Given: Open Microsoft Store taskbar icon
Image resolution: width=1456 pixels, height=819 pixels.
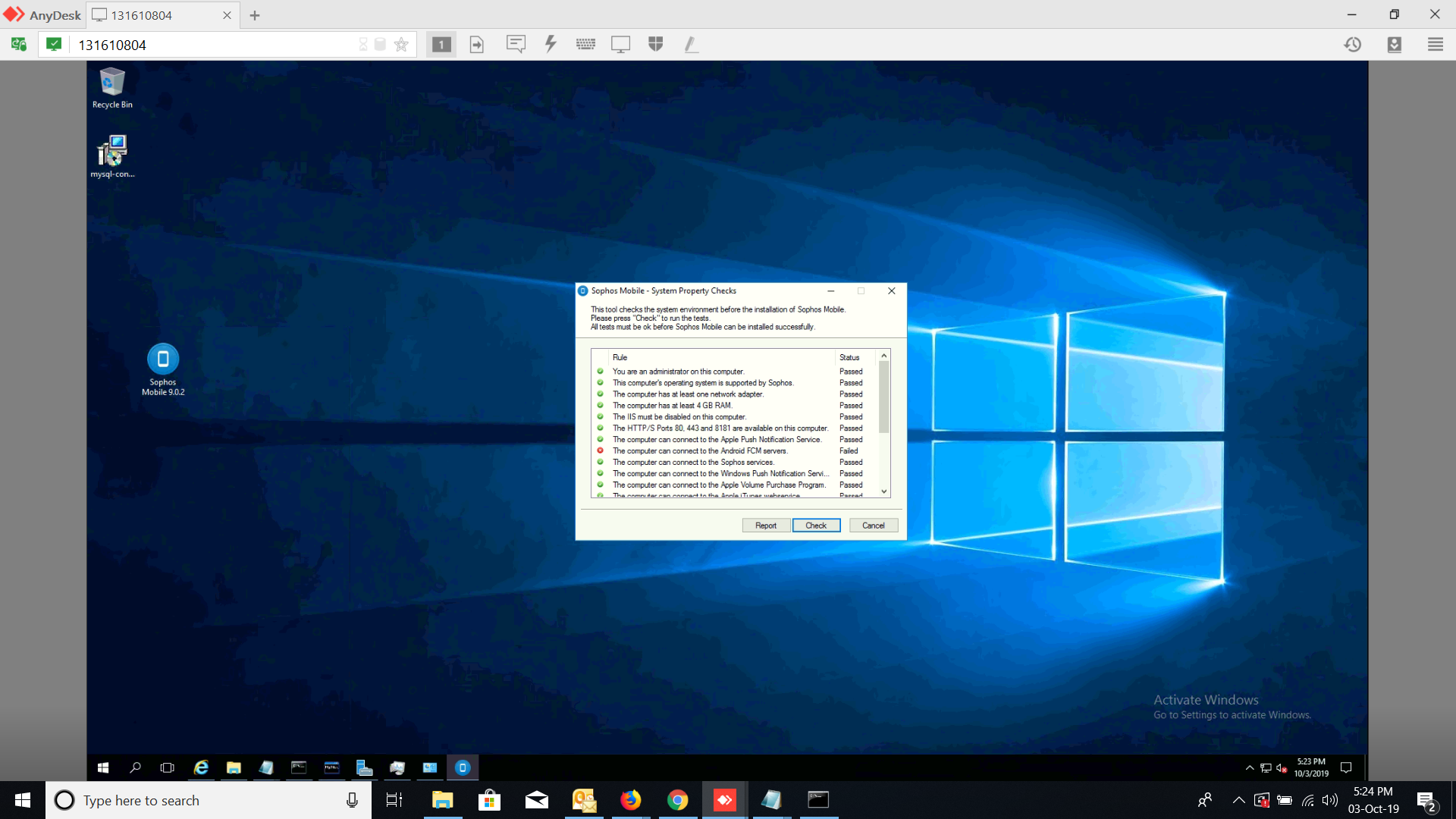Looking at the screenshot, I should (x=489, y=800).
